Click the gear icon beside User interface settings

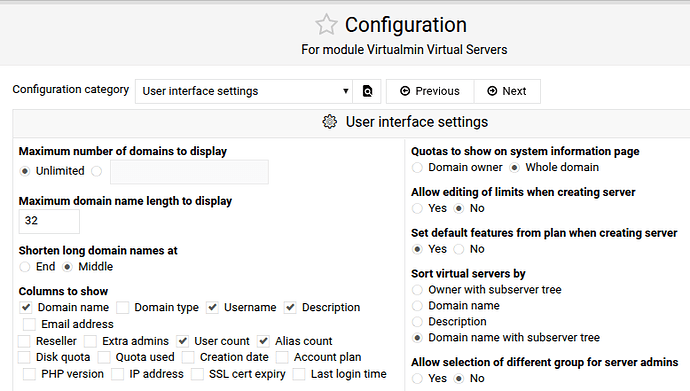[330, 121]
